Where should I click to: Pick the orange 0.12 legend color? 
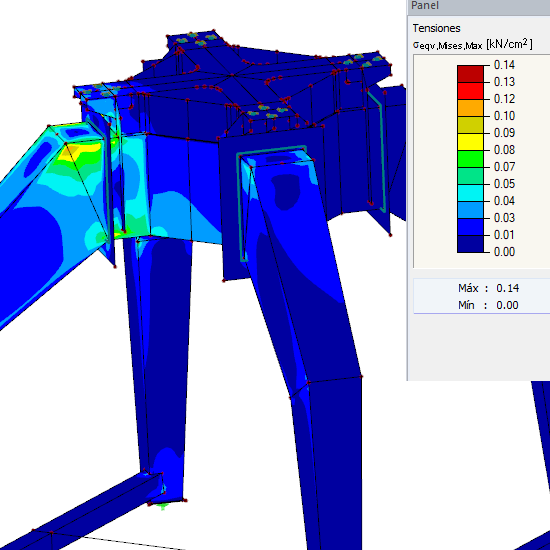pyautogui.click(x=470, y=108)
